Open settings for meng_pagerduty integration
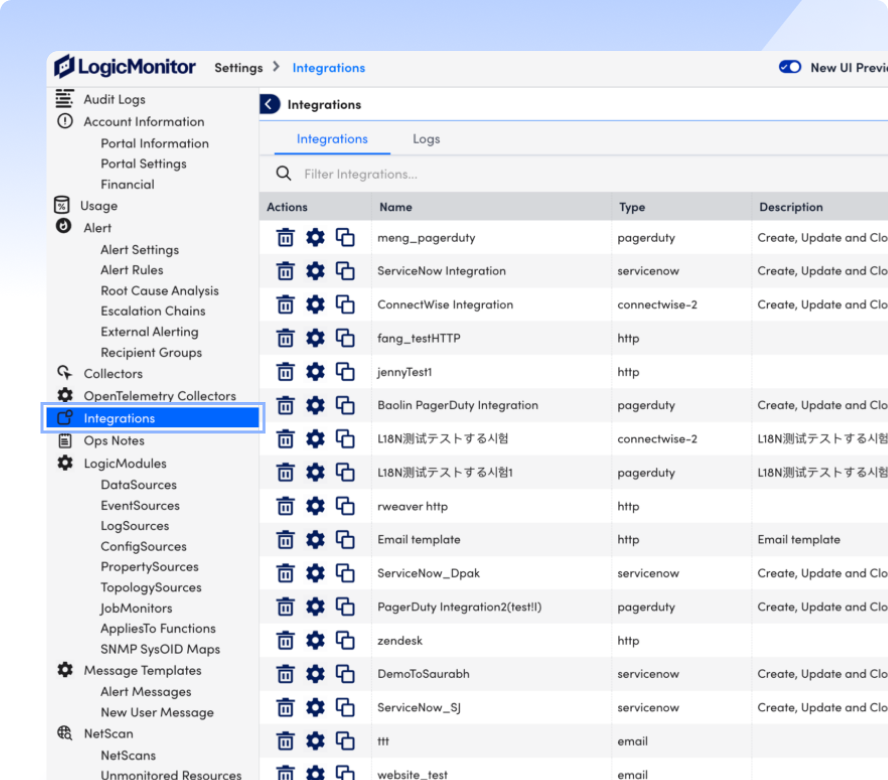Image resolution: width=888 pixels, height=780 pixels. 315,237
